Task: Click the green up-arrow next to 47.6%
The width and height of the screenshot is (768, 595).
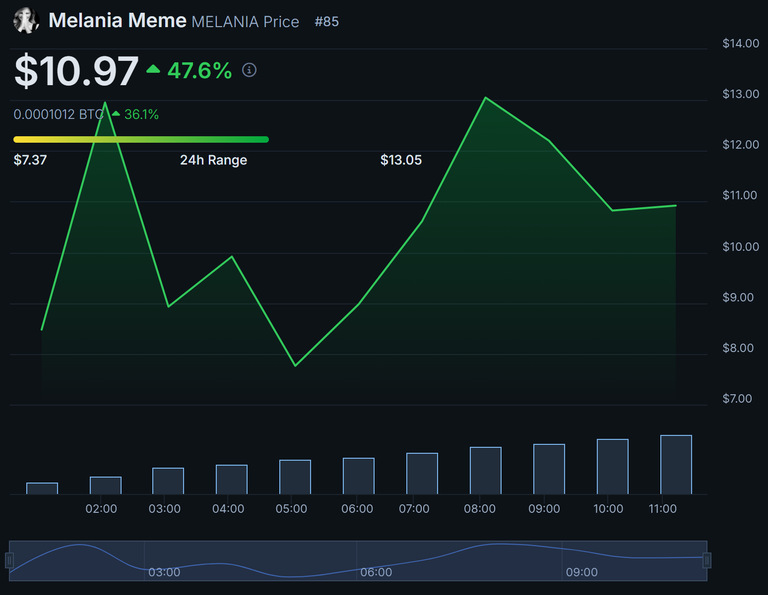Action: (x=153, y=70)
